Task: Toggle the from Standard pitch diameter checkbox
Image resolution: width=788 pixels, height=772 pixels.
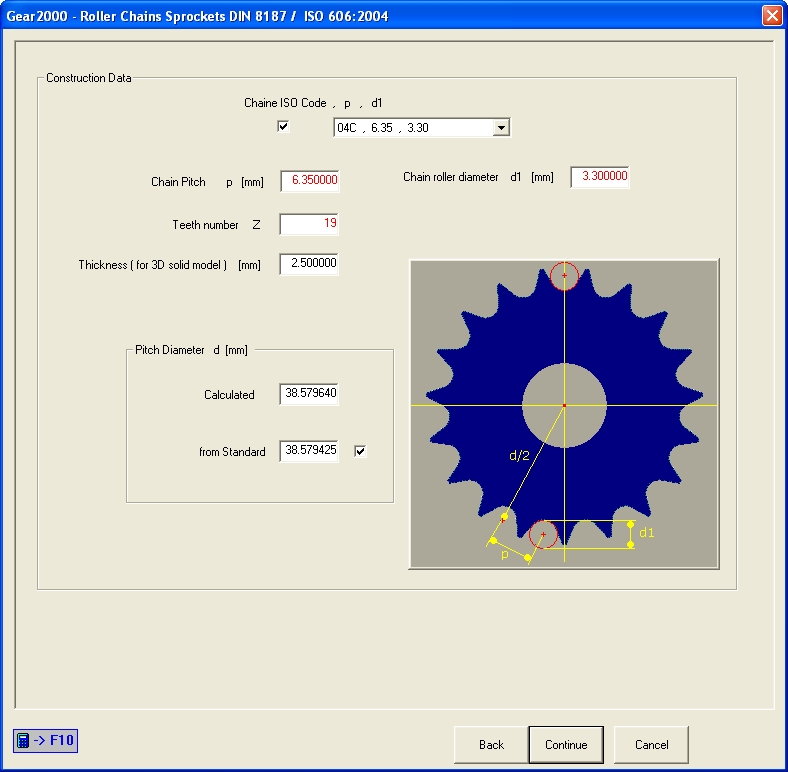Action: pyautogui.click(x=360, y=451)
